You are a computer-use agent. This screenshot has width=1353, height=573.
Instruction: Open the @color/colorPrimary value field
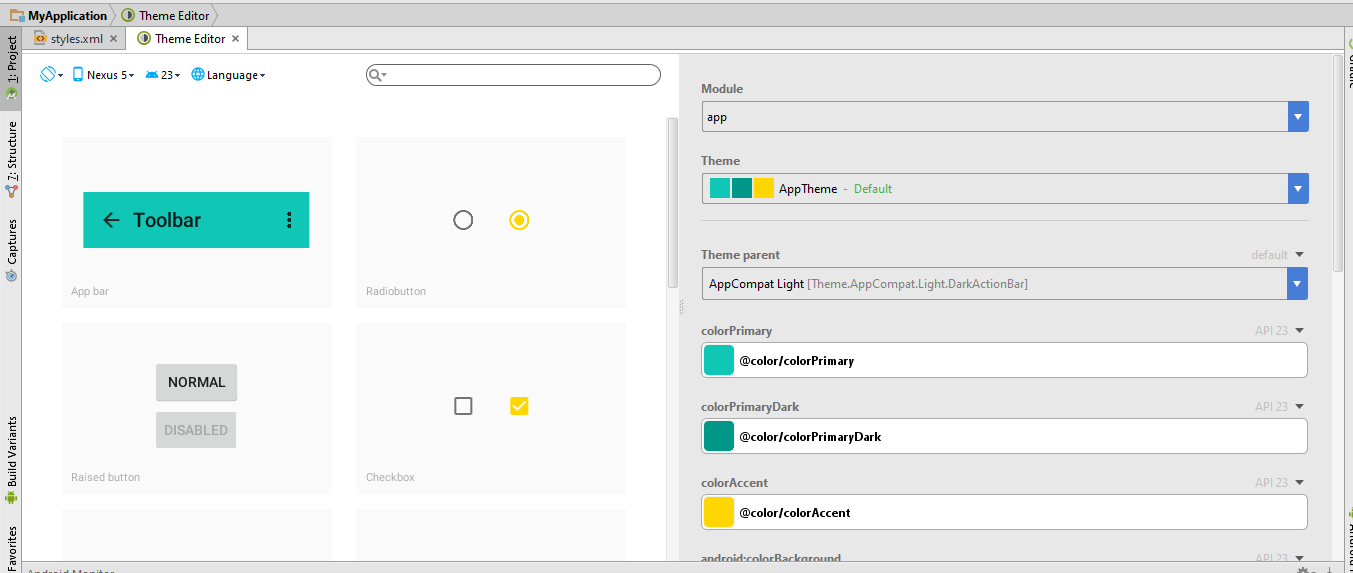(x=1005, y=360)
